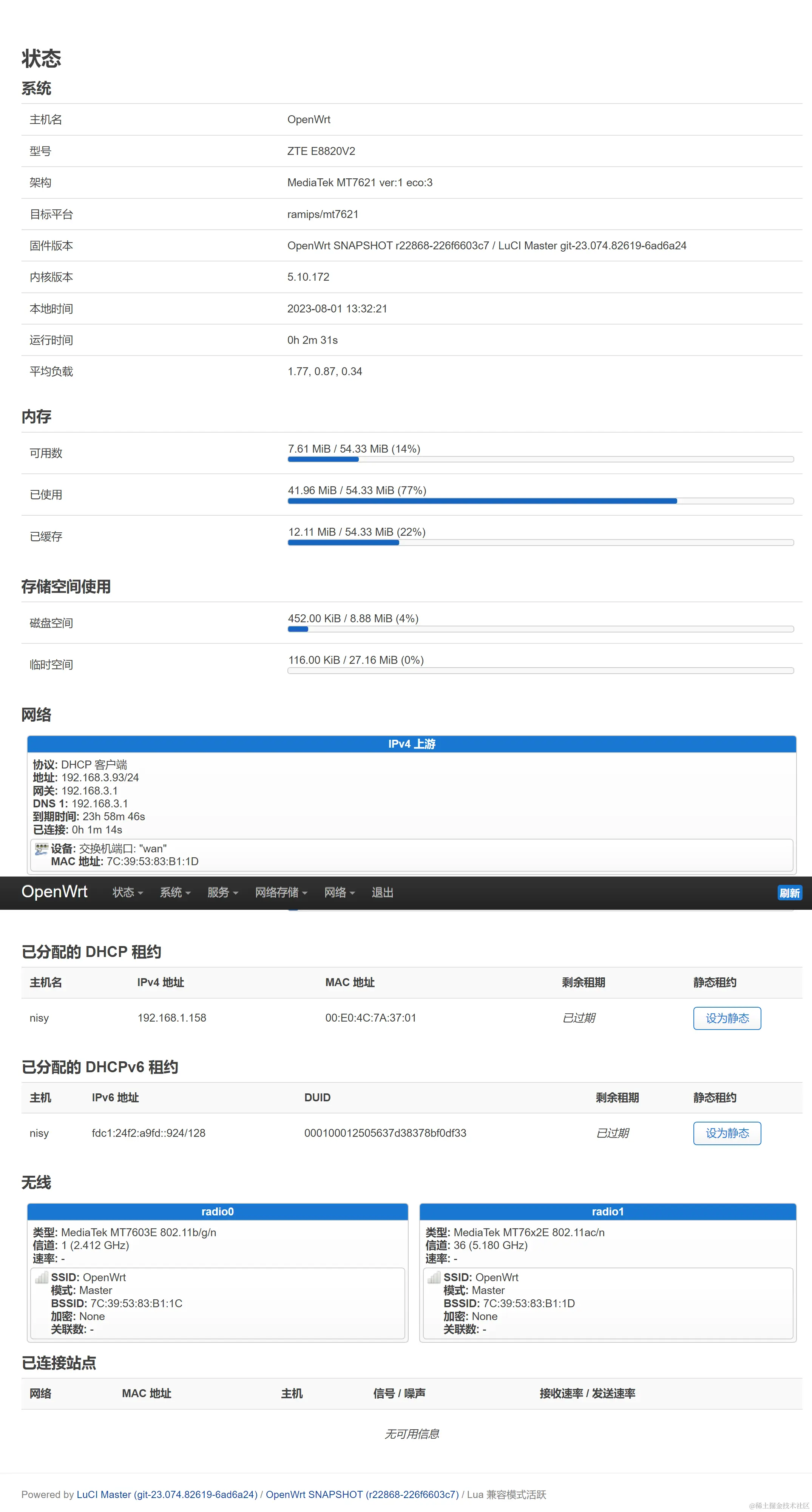Click the IPv4 上游 header bar
Screen dimensions: 812x1512
pyautogui.click(x=411, y=744)
